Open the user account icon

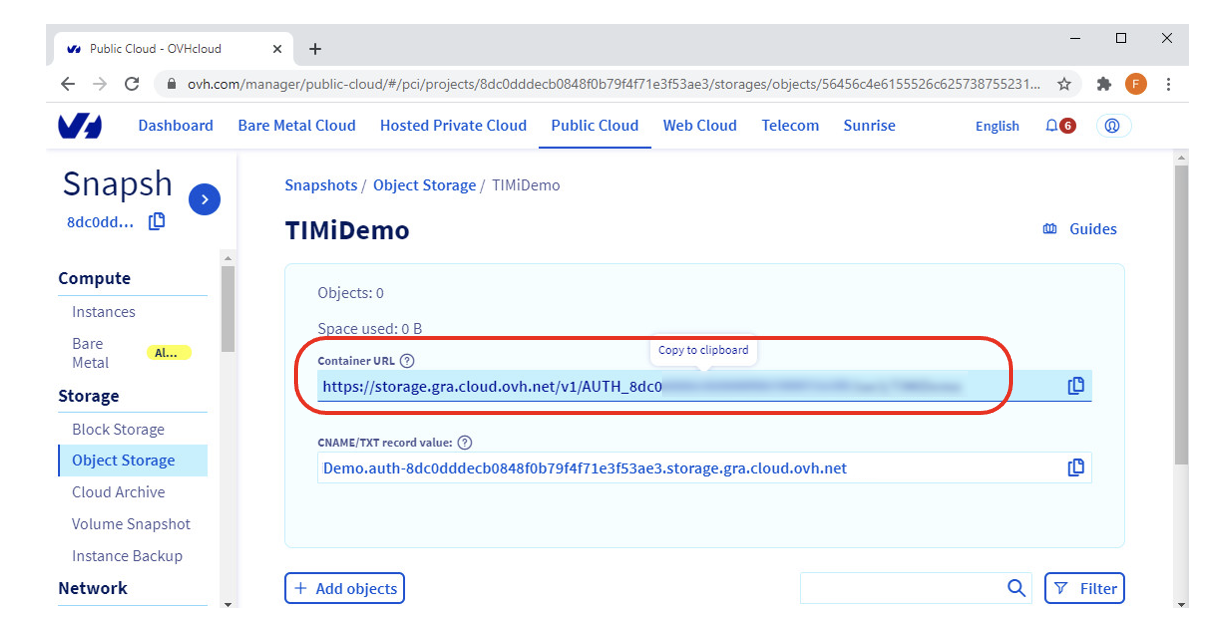tap(1111, 126)
